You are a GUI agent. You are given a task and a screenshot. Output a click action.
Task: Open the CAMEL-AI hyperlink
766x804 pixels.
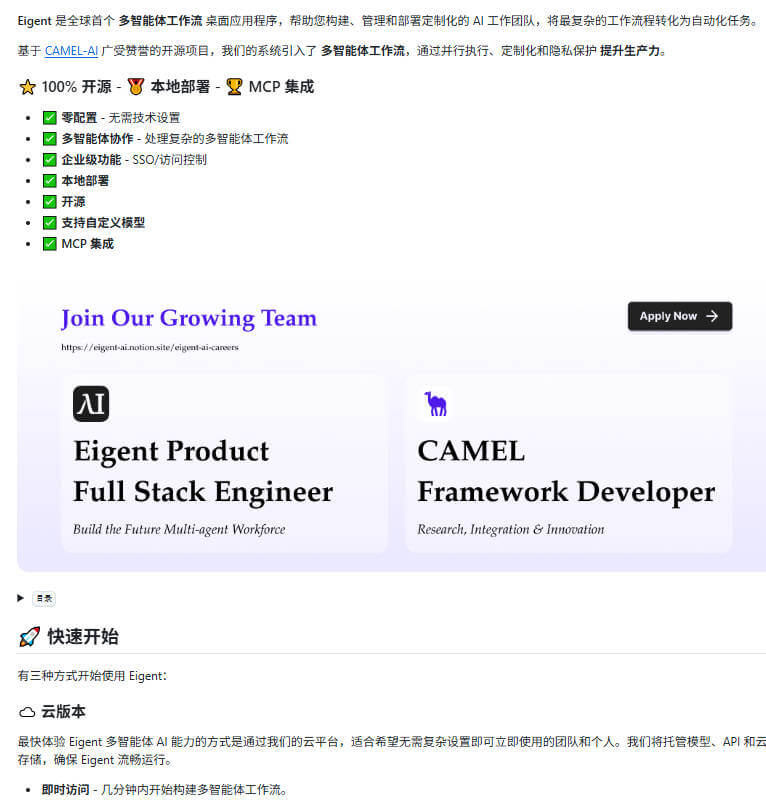pos(71,51)
